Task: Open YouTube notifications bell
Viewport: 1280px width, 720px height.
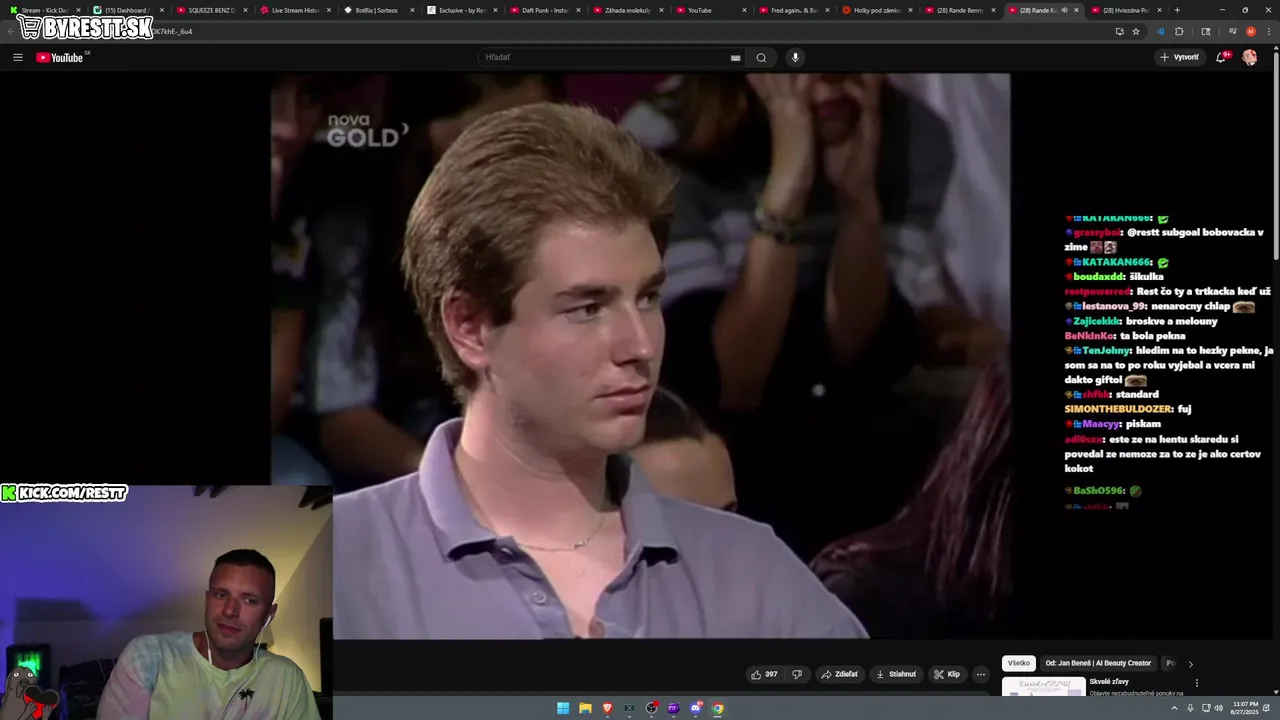Action: 1221,57
